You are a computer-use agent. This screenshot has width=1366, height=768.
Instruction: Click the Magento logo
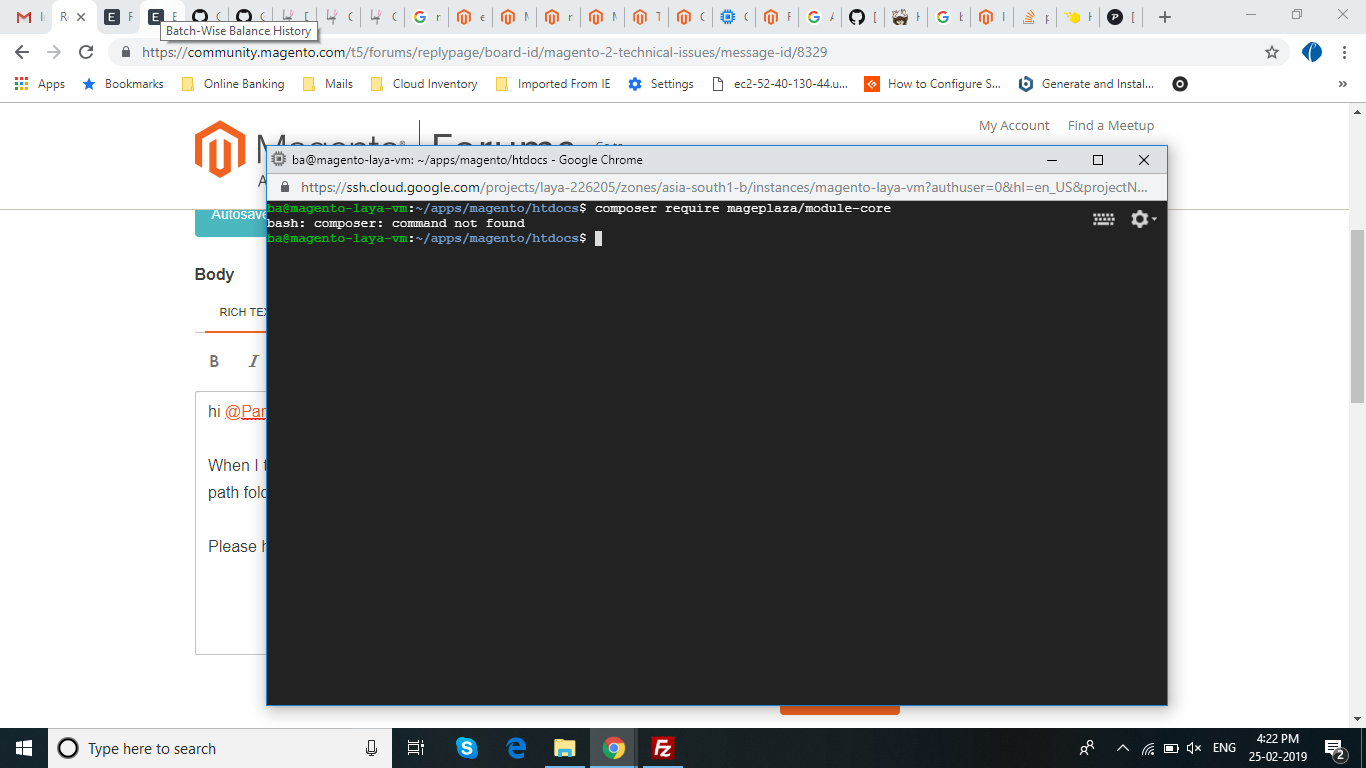point(221,149)
